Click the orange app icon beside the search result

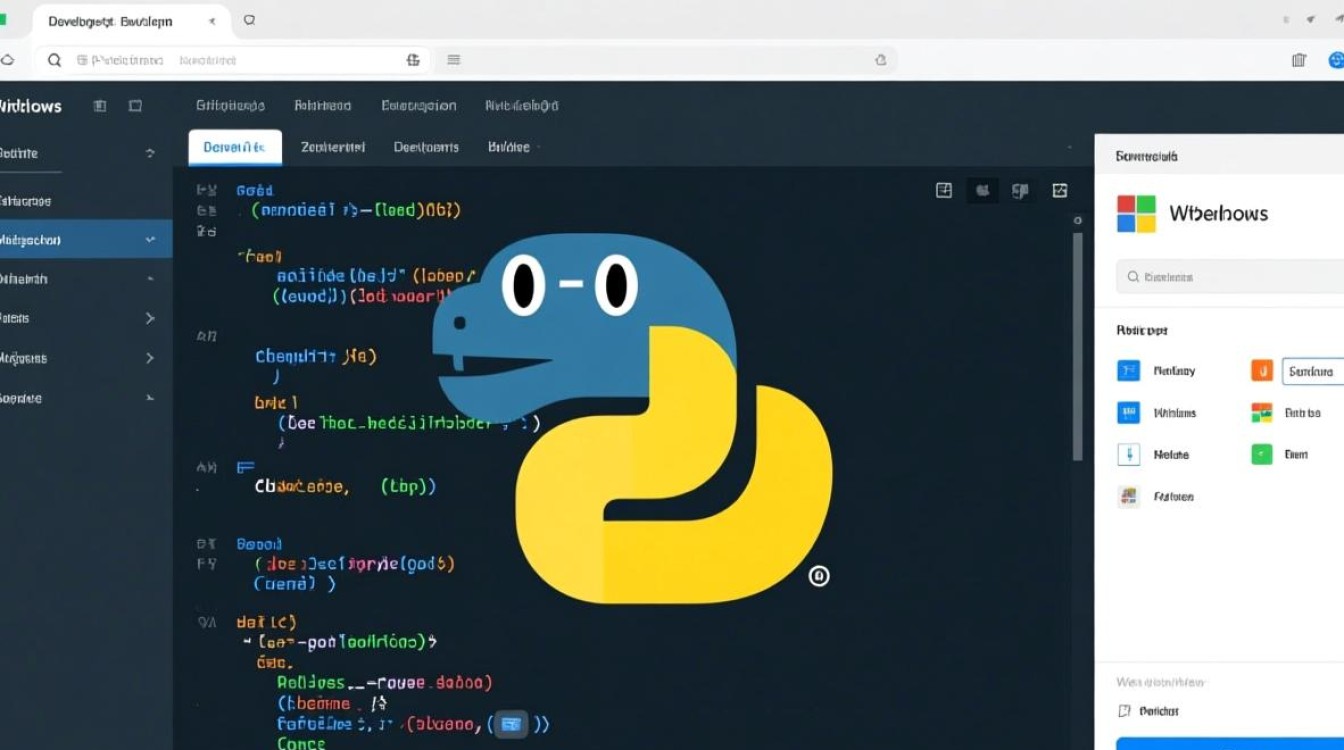pos(1260,370)
